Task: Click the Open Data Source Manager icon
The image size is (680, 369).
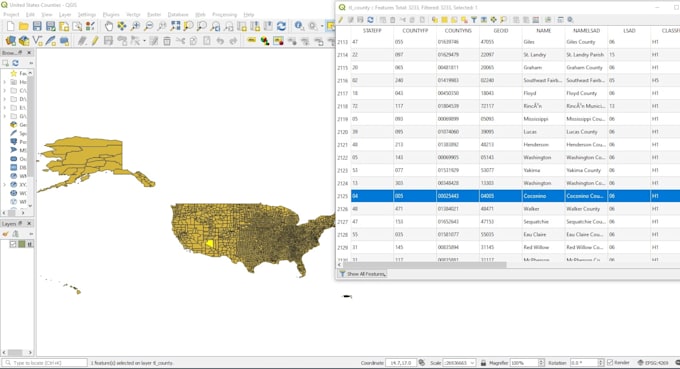Action: tap(10, 41)
